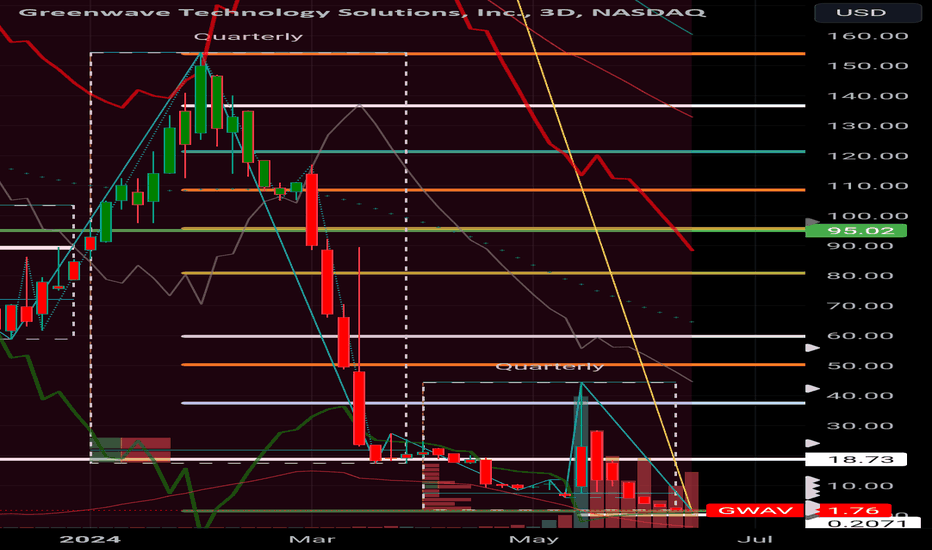The width and height of the screenshot is (932, 550).
Task: Click the 50.00 price axis value
Action: 861,366
